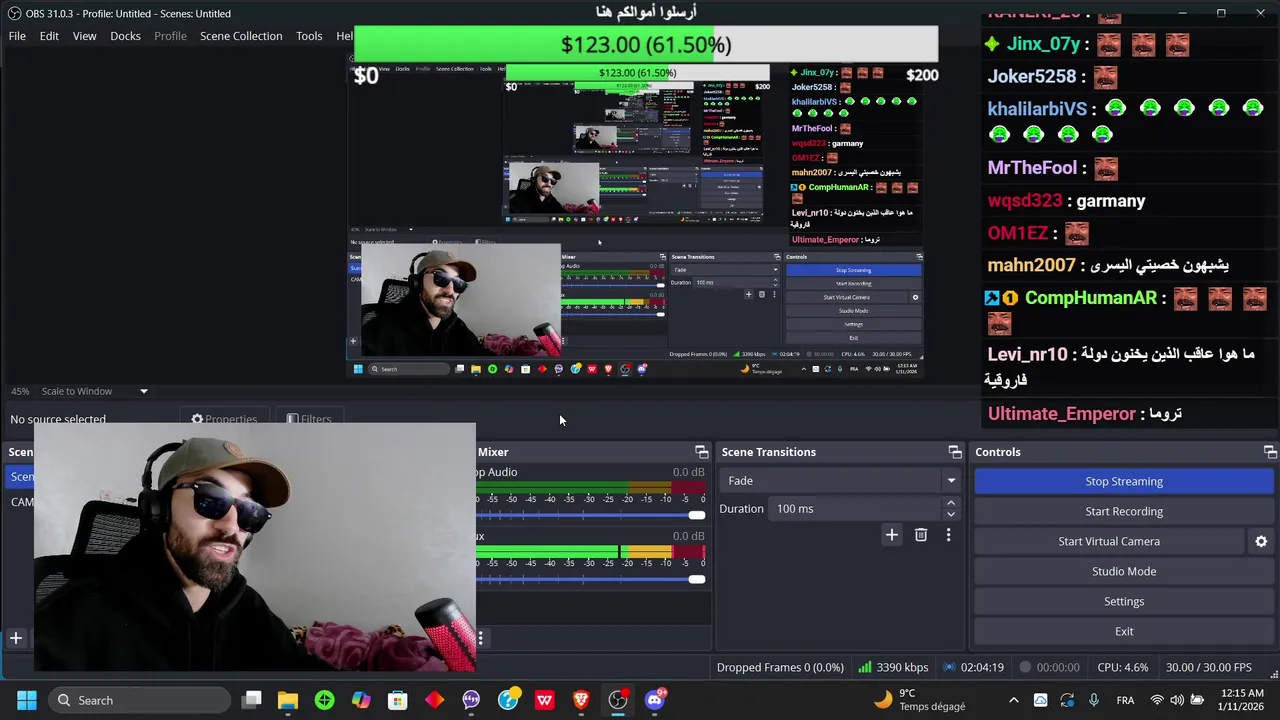Click the Filters button
Image resolution: width=1280 pixels, height=720 pixels.
[308, 419]
